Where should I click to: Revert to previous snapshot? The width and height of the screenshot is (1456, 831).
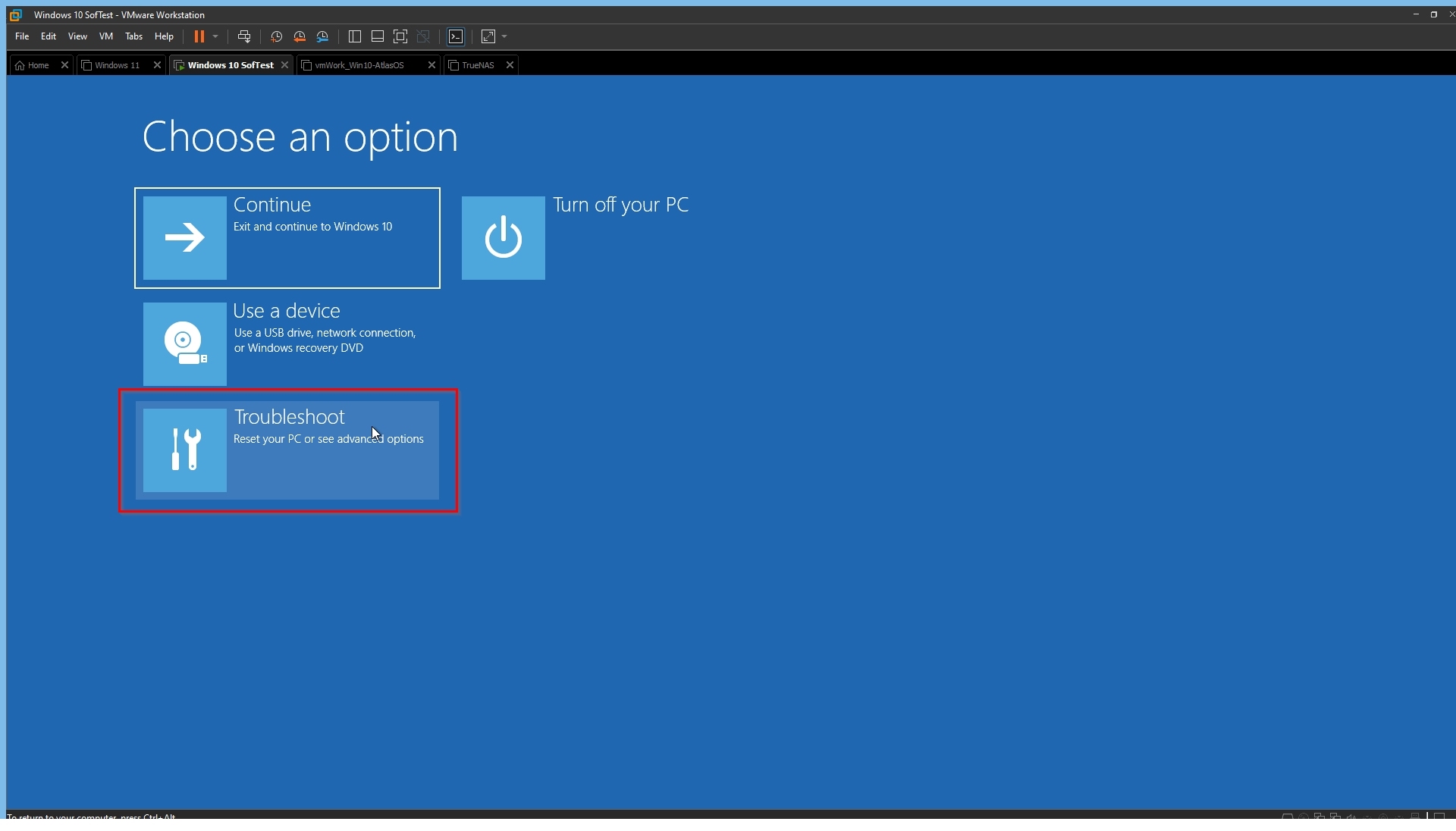pyautogui.click(x=300, y=36)
